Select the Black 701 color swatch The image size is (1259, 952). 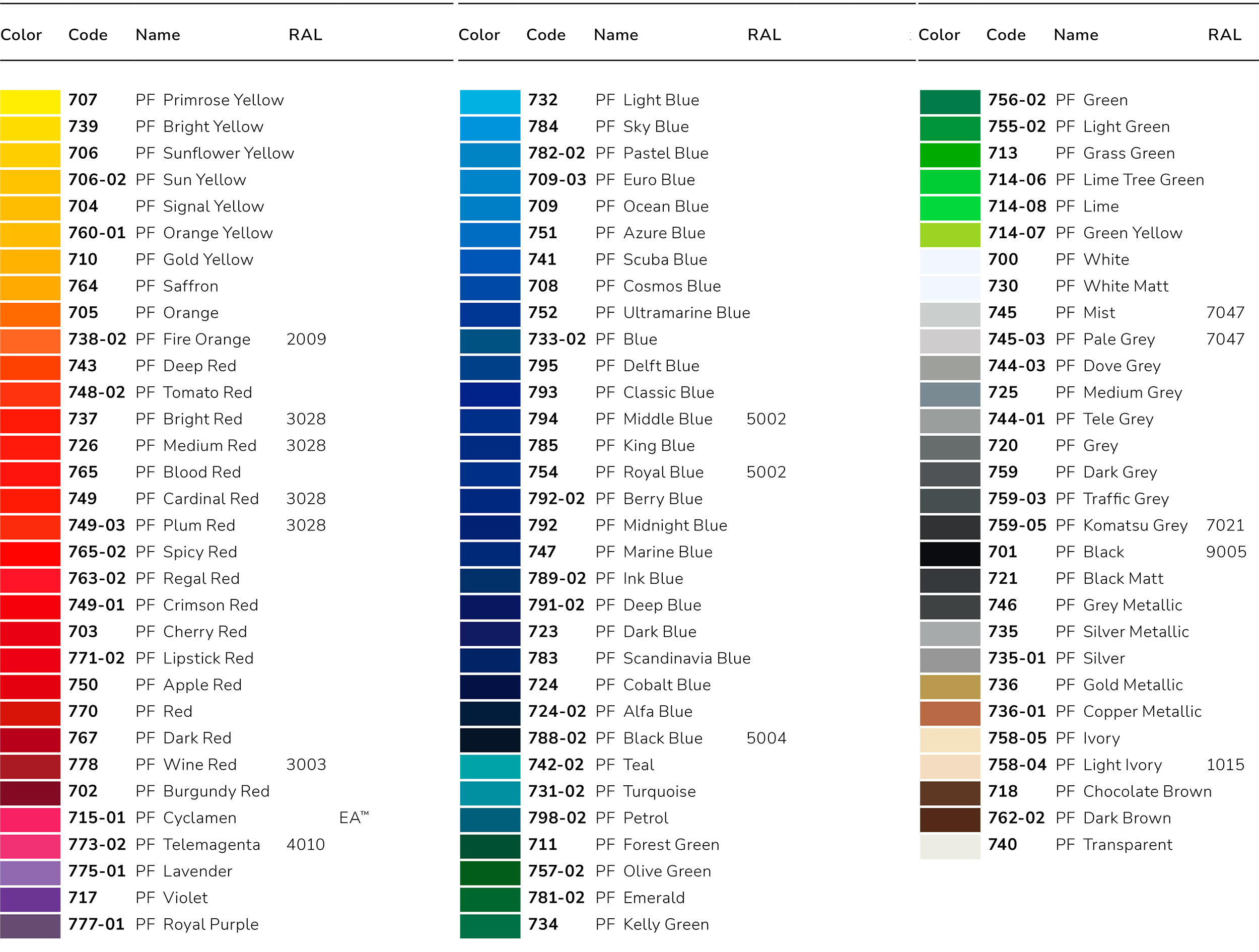click(x=950, y=554)
